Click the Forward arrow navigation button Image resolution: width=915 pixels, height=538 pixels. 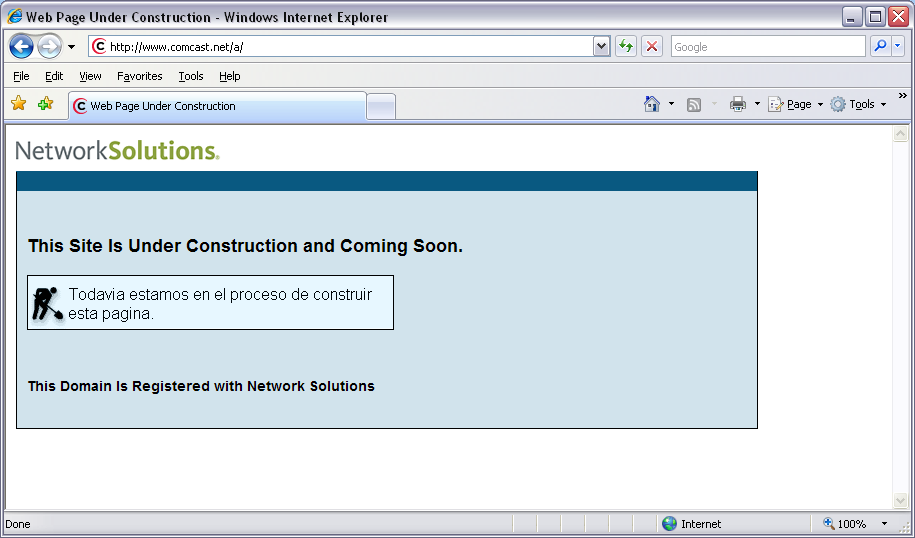(49, 47)
